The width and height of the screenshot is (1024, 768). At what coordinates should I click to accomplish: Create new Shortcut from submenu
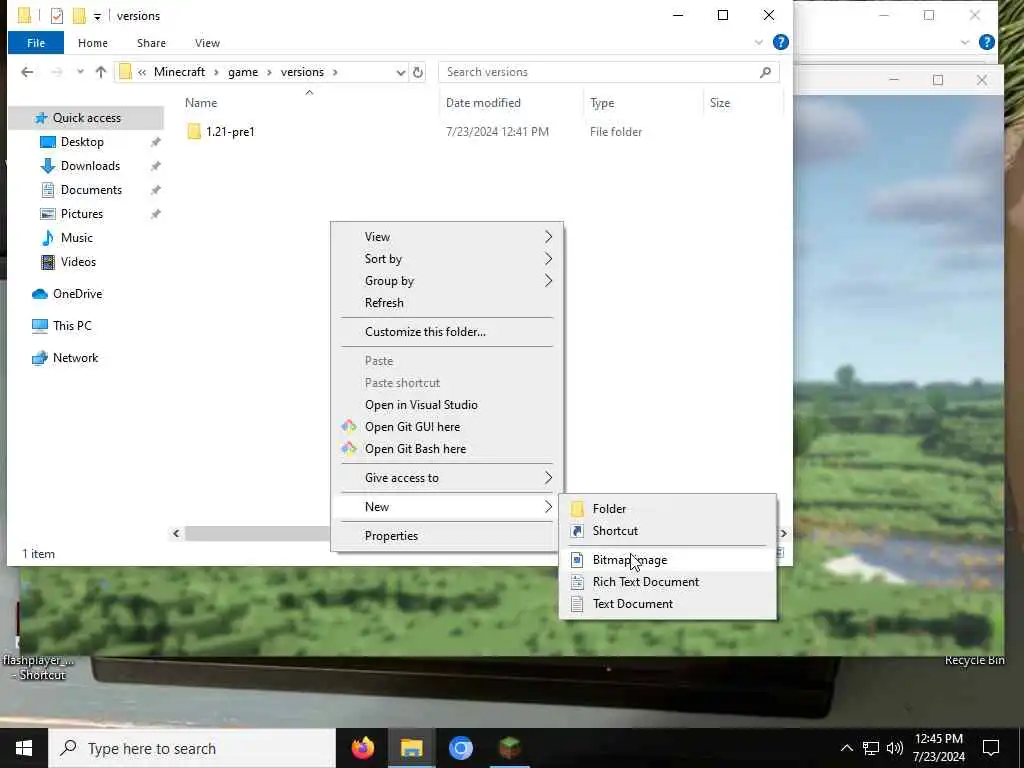click(667, 531)
